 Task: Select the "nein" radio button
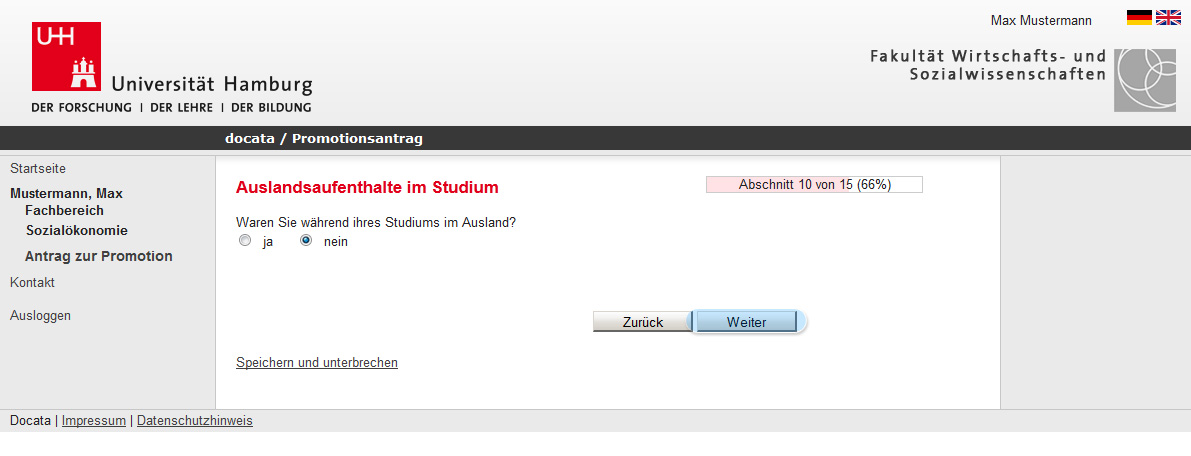click(x=306, y=241)
